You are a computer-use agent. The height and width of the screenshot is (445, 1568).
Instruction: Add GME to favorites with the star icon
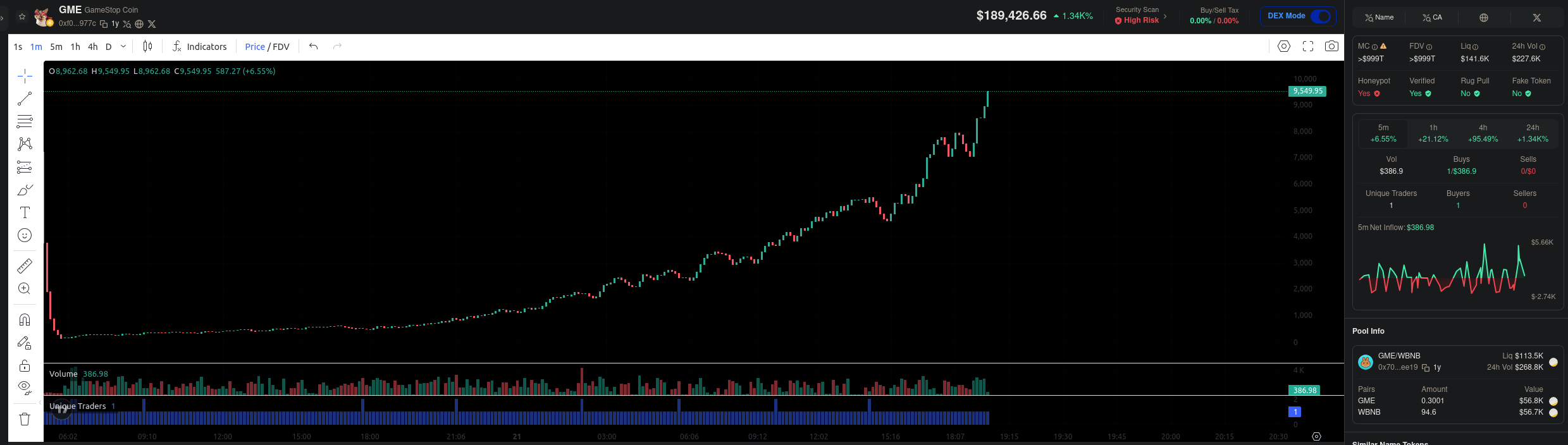pyautogui.click(x=22, y=16)
